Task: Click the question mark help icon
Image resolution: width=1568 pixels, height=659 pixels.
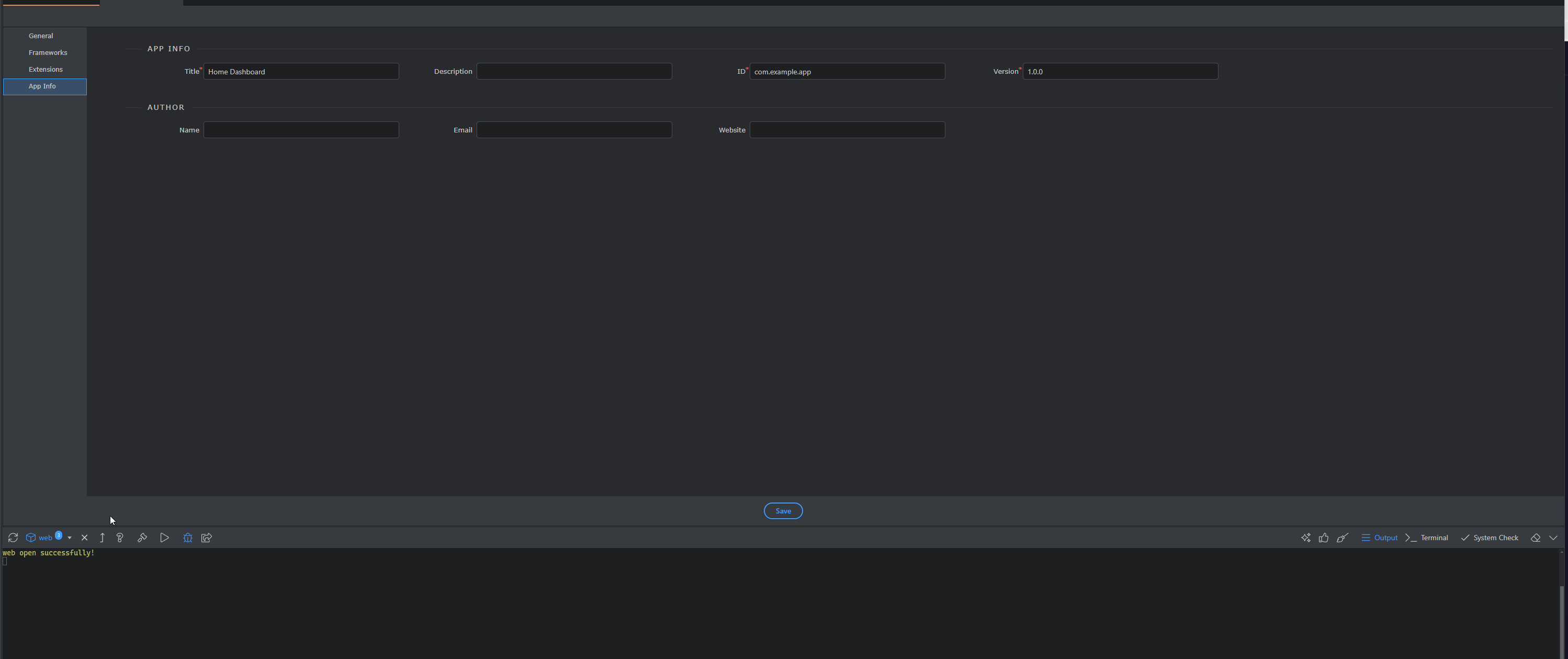Action: (120, 538)
